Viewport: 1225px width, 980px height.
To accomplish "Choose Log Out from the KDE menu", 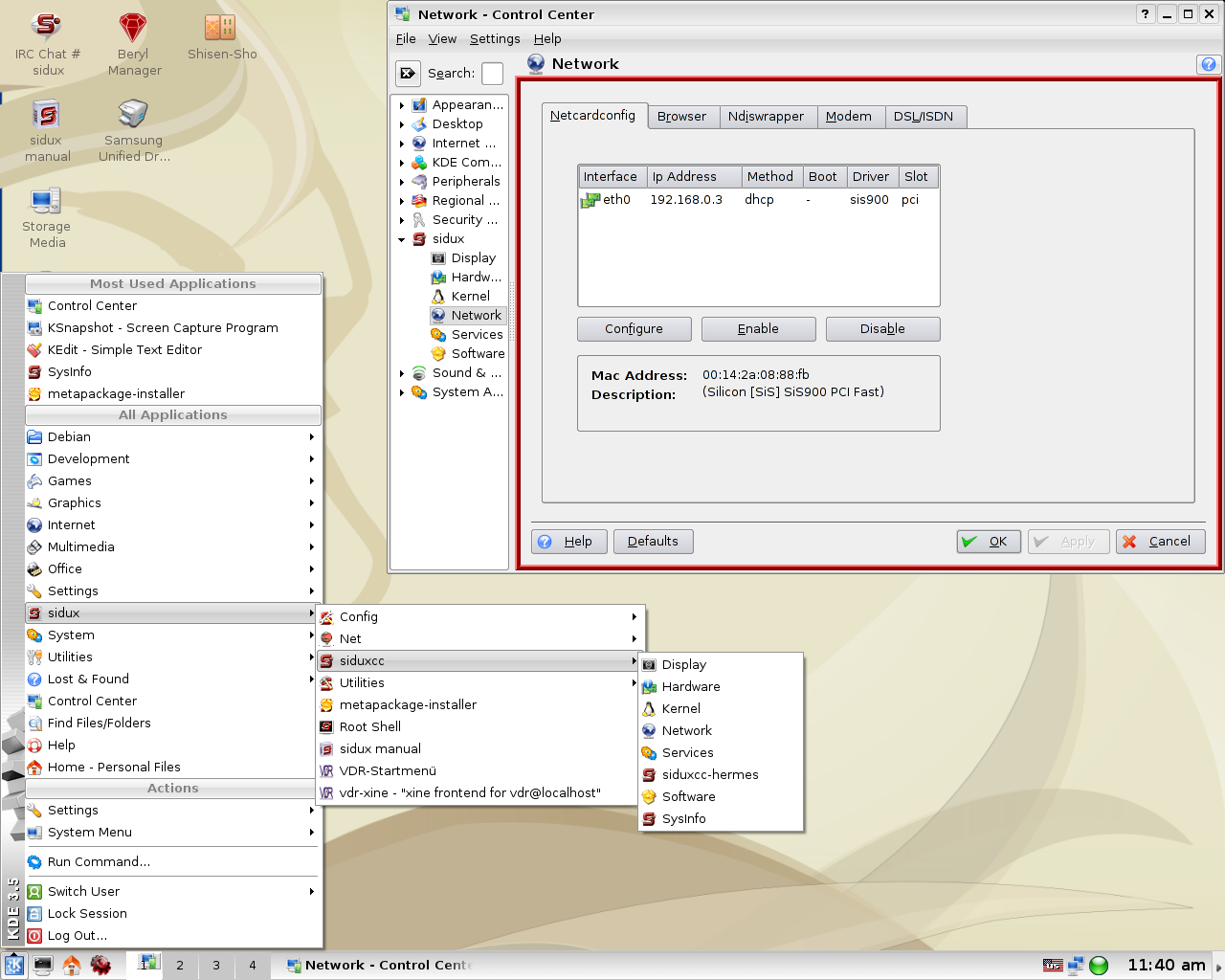I will pyautogui.click(x=173, y=935).
